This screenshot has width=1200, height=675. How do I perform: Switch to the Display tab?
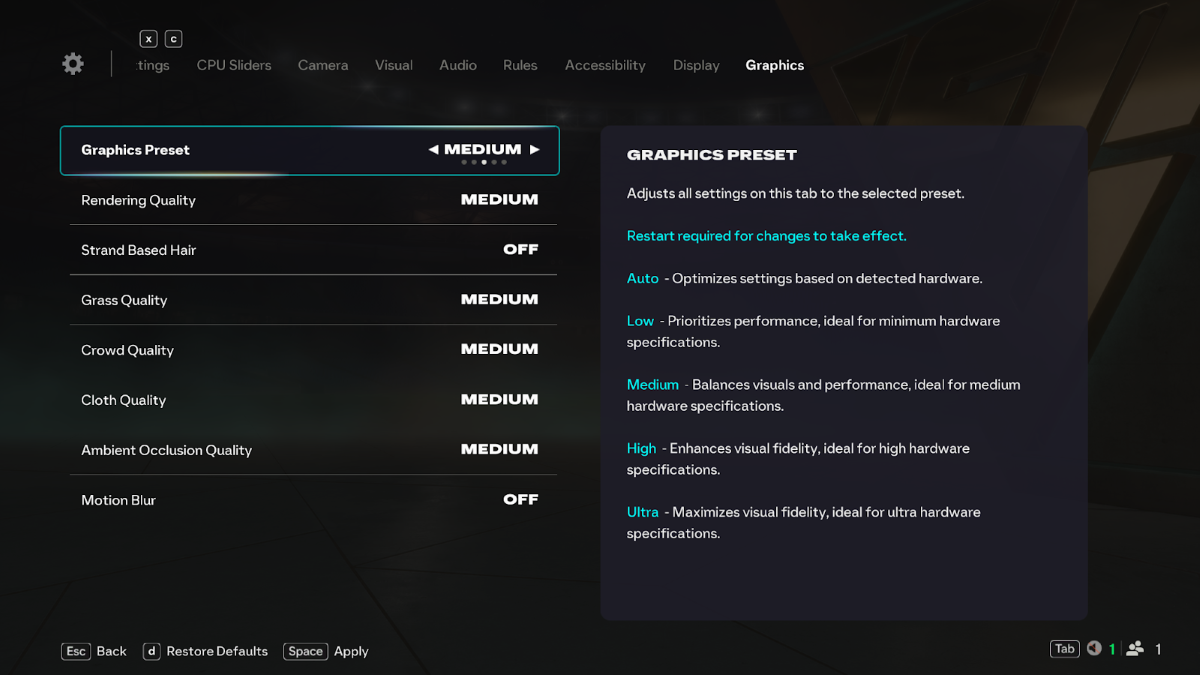(696, 65)
